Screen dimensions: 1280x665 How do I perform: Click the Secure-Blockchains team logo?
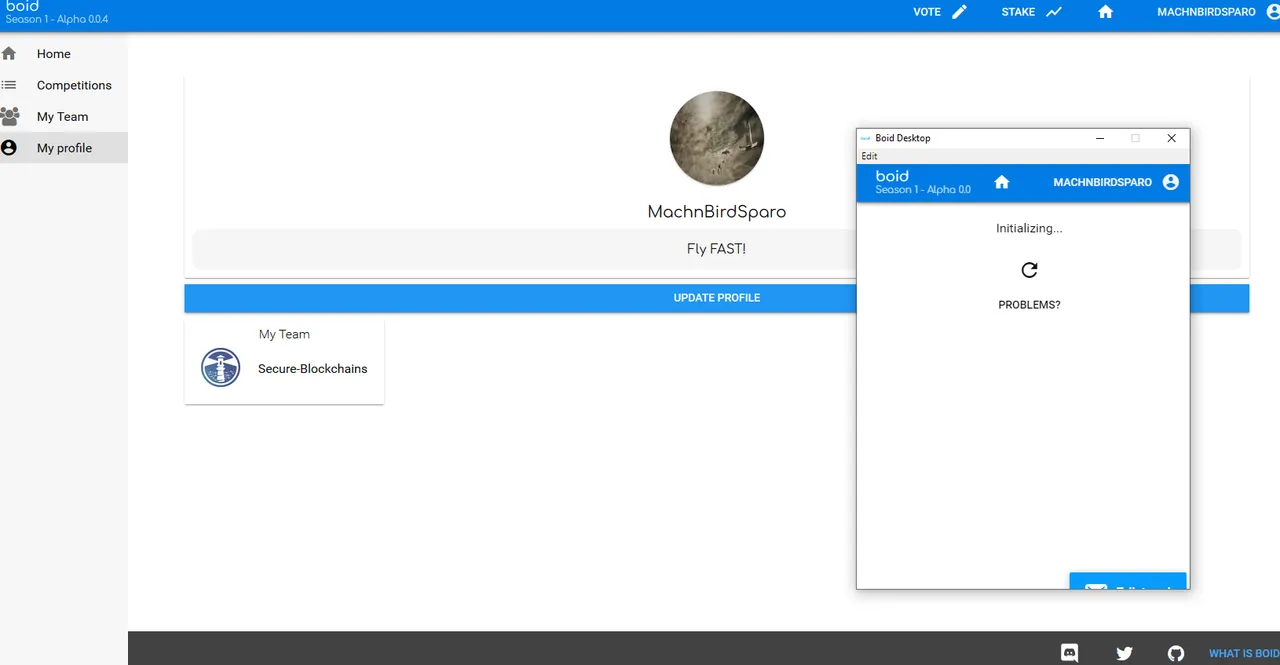click(220, 368)
